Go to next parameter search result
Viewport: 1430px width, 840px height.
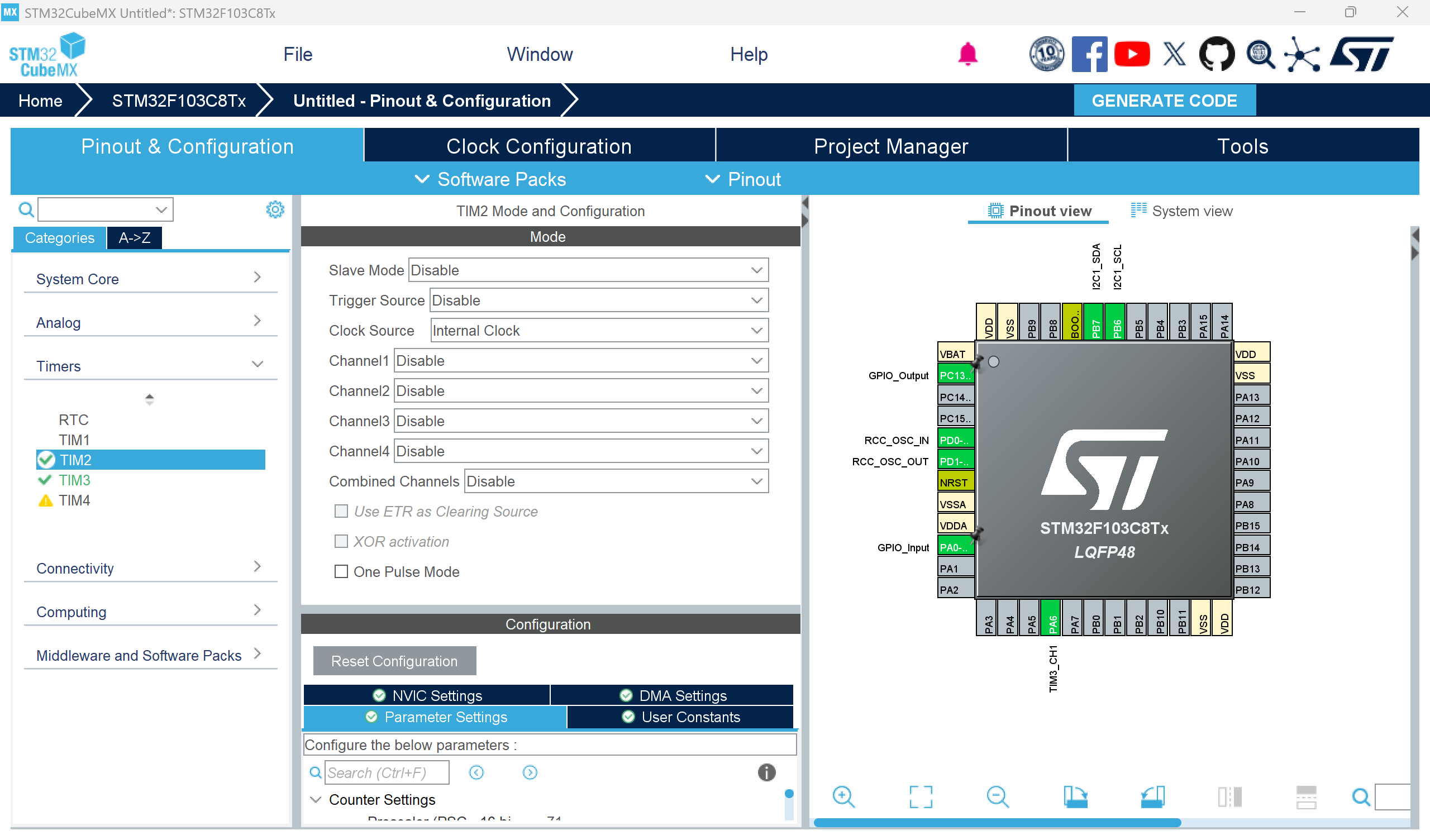530,772
